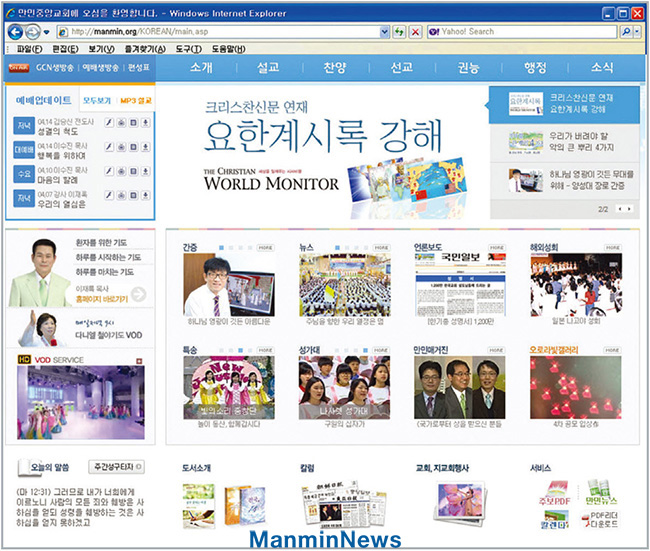Select the highlighted page dot in 뉴스
The width and height of the screenshot is (650, 551).
[337, 248]
